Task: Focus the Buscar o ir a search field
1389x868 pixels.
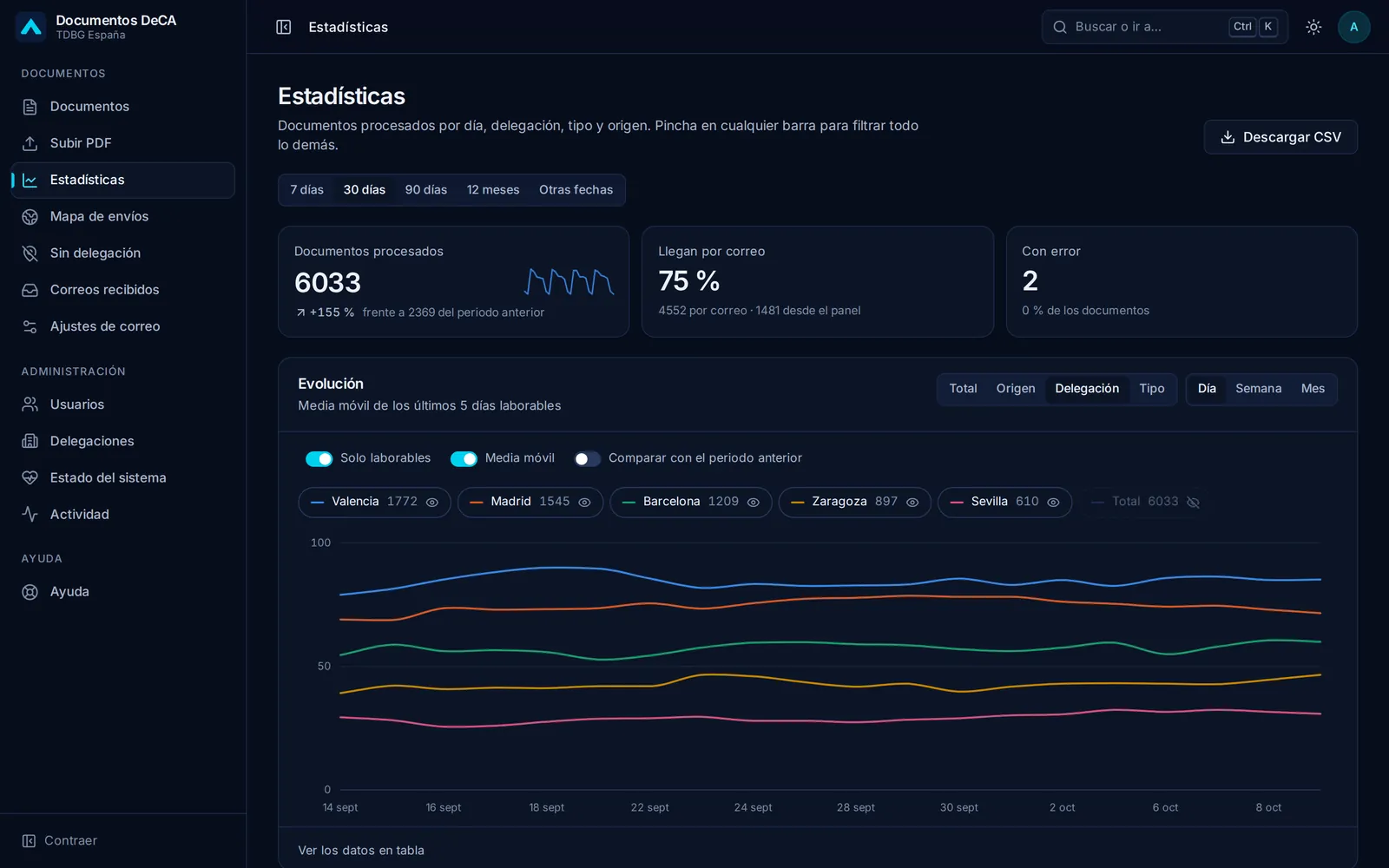Action: click(x=1164, y=27)
